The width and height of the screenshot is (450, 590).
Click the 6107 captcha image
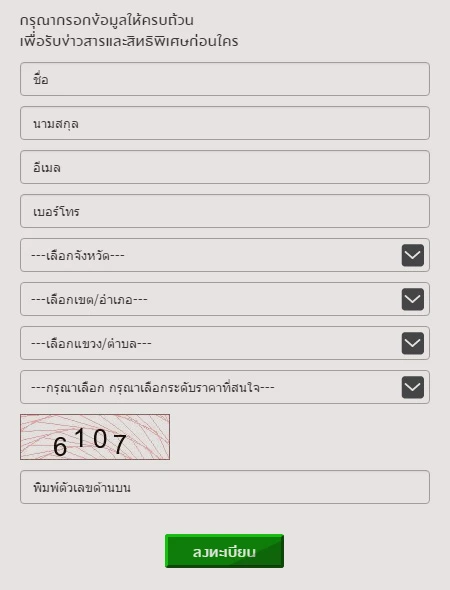95,437
